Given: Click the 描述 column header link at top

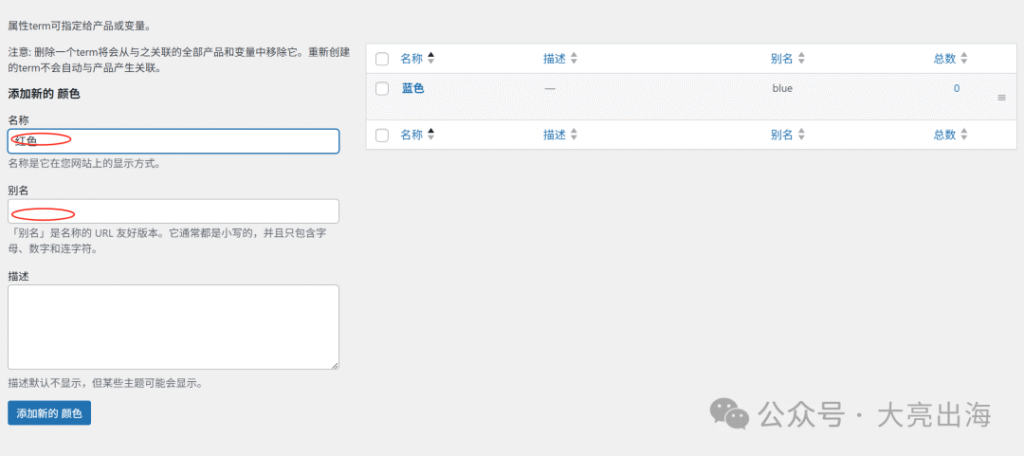Looking at the screenshot, I should point(554,59).
